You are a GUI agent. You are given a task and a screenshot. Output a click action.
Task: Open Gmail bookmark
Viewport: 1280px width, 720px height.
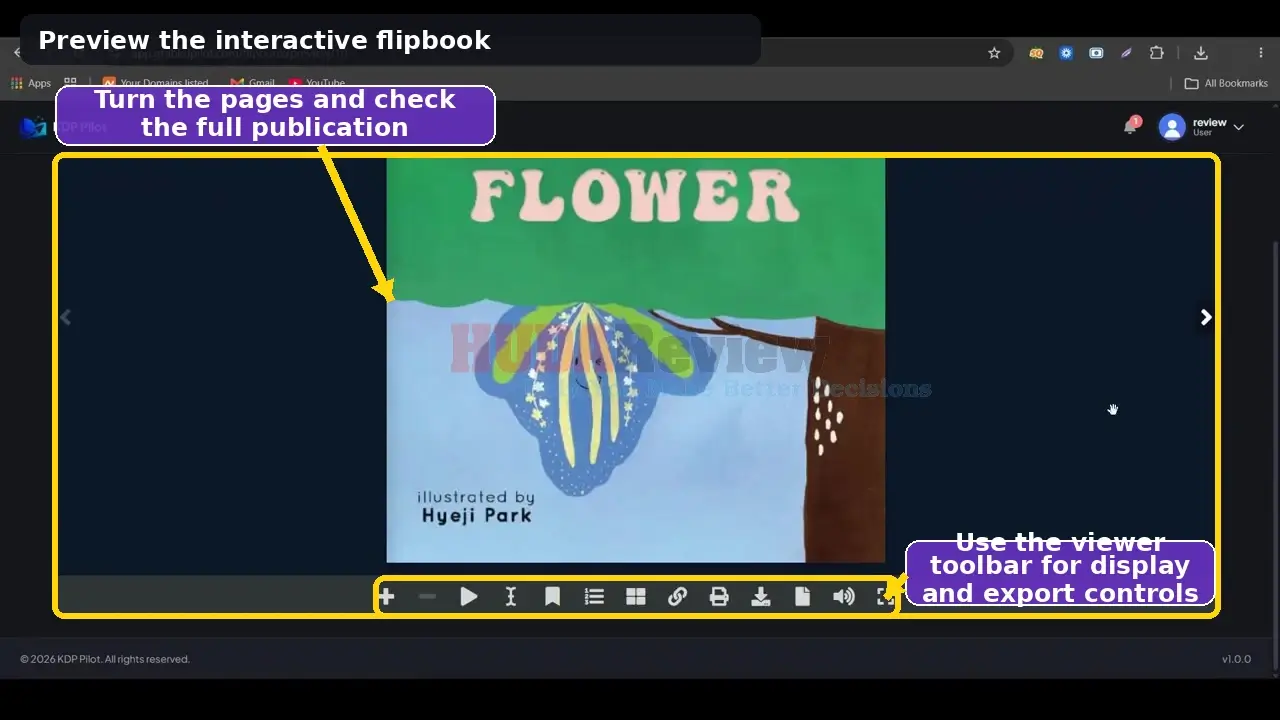tap(252, 83)
